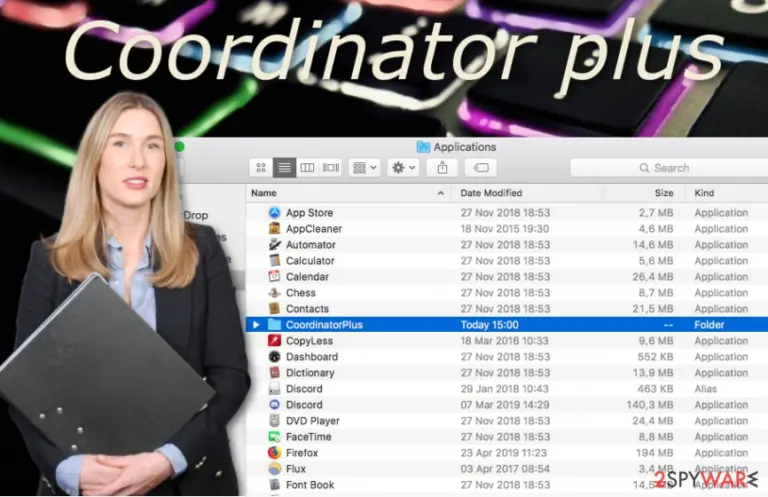Click the '552 KB' size cell
Viewport: 768px width, 497px height.
click(655, 356)
